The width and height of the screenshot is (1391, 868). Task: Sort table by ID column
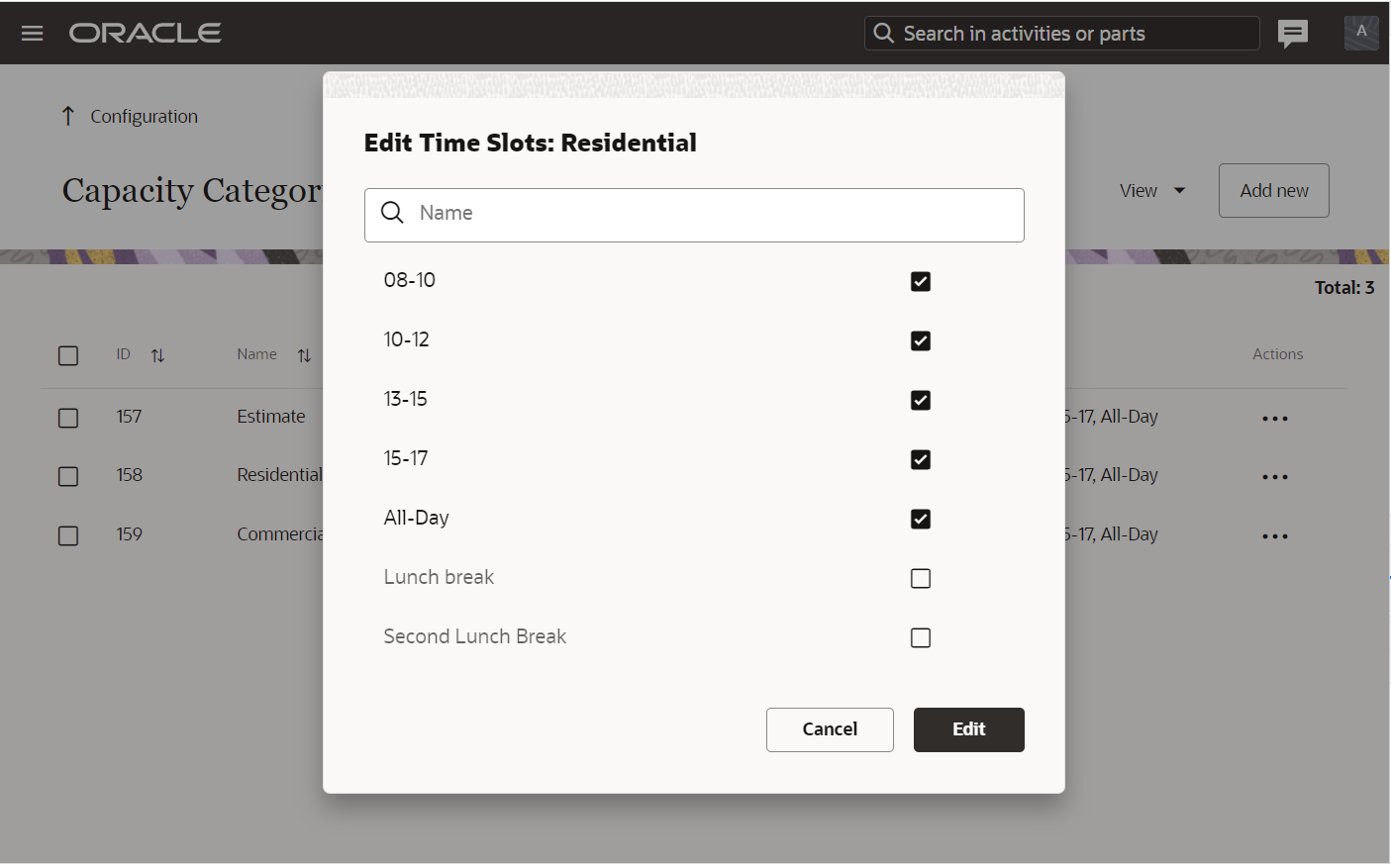coord(157,355)
